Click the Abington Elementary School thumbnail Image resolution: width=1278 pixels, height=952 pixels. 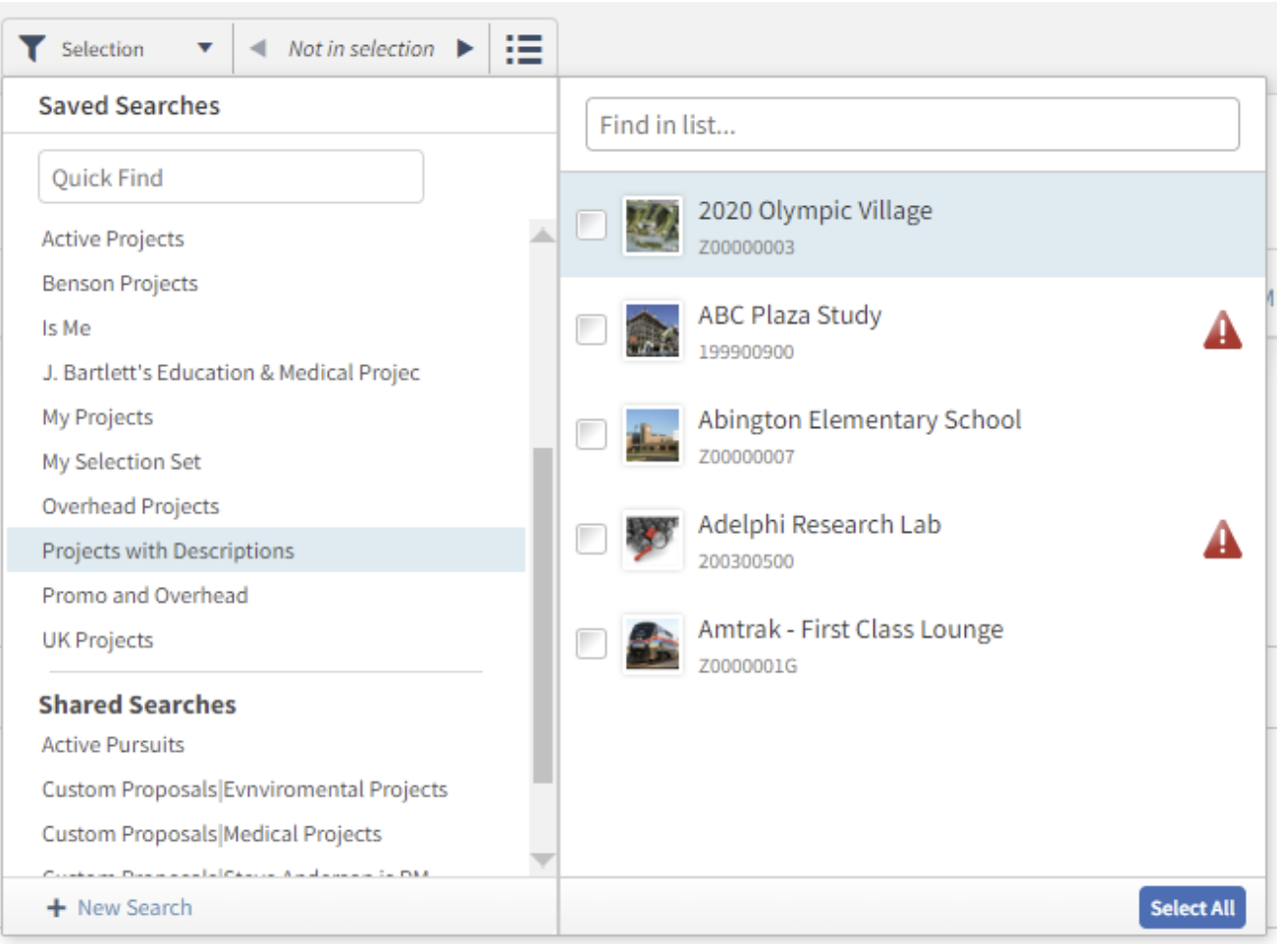point(651,434)
